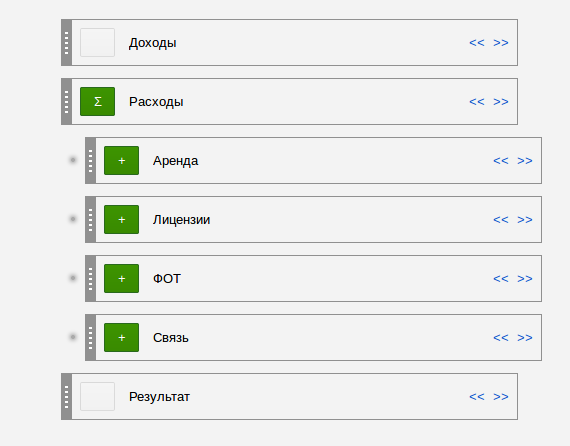The height and width of the screenshot is (446, 570).
Task: Outdent Связь using the << link
Action: point(501,338)
